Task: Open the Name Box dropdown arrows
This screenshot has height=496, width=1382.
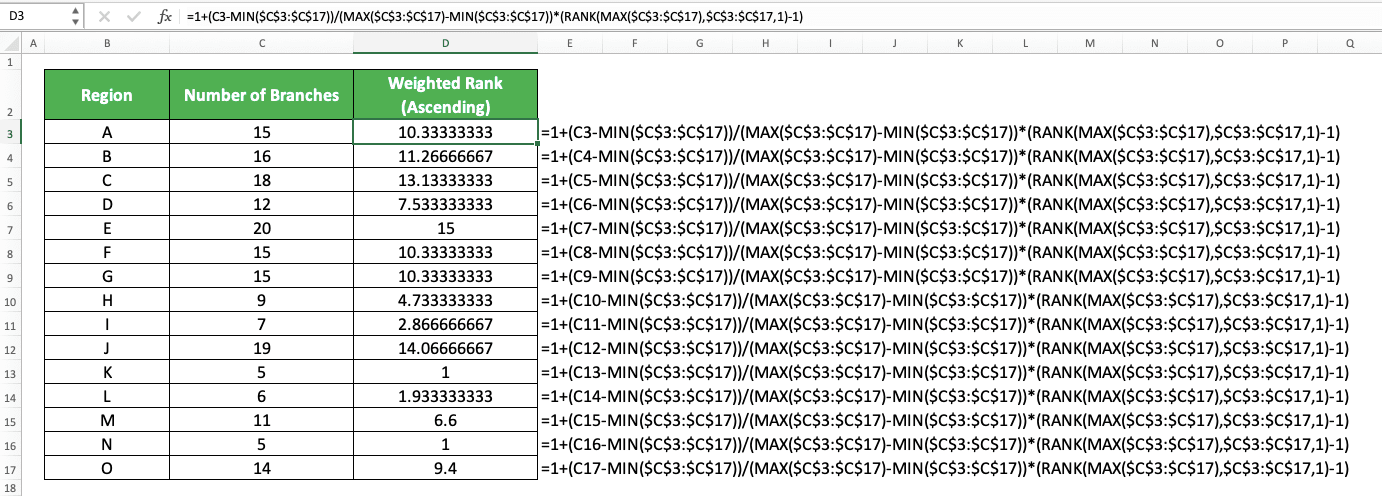Action: click(x=77, y=17)
